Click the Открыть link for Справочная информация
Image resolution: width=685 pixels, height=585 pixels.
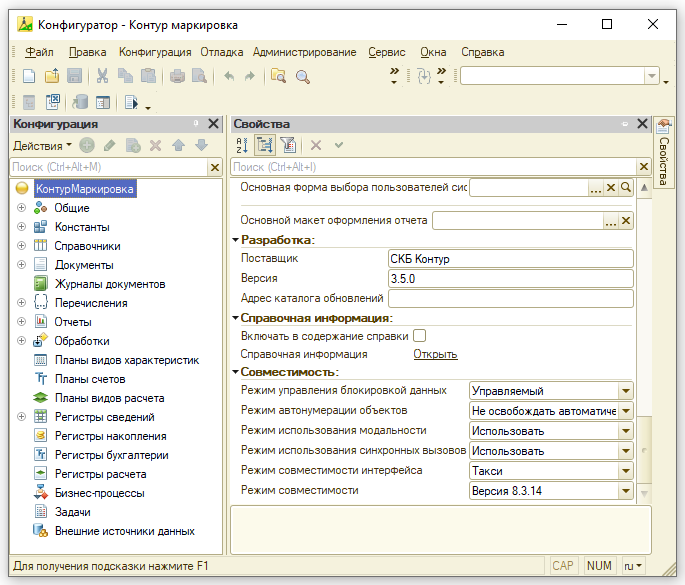pyautogui.click(x=435, y=354)
